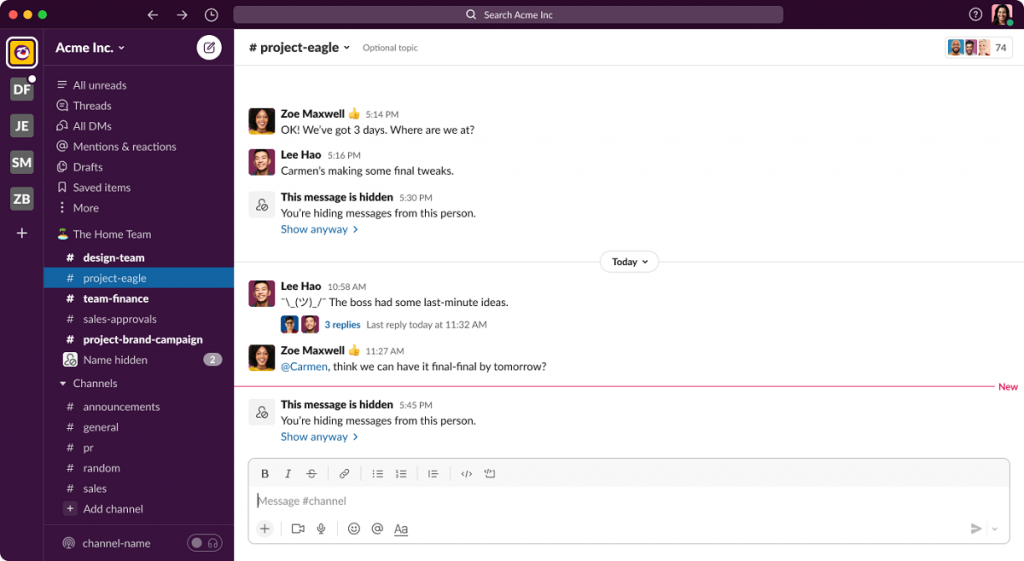Record a video clip

click(x=298, y=528)
